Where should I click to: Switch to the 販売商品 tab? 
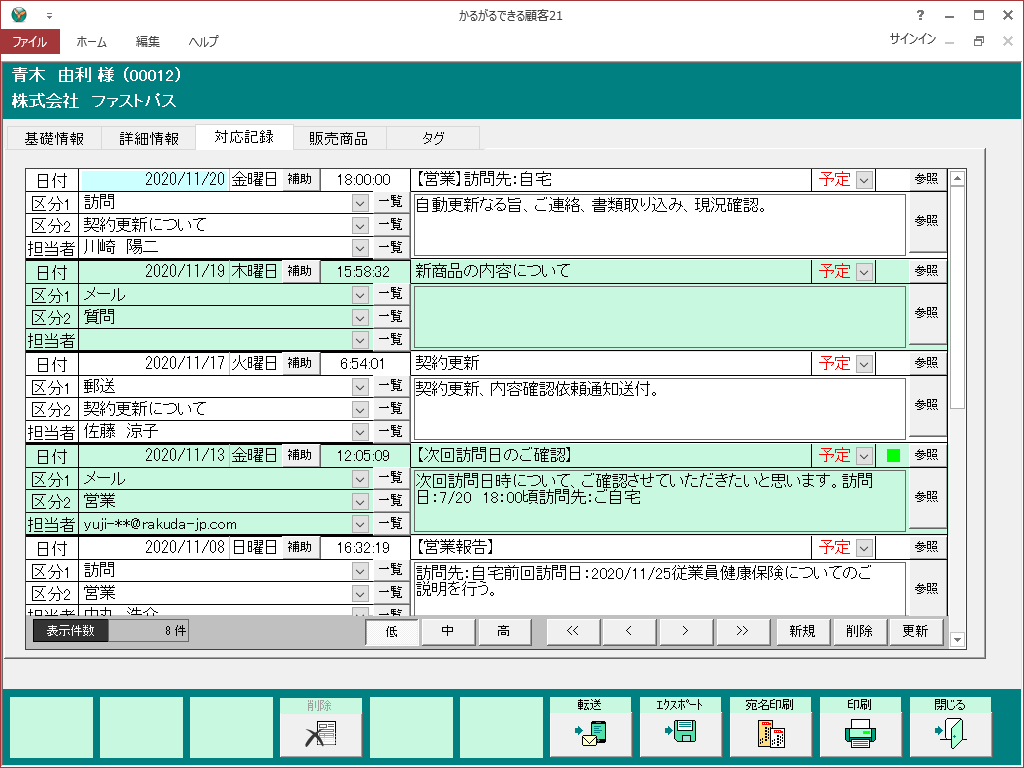338,138
